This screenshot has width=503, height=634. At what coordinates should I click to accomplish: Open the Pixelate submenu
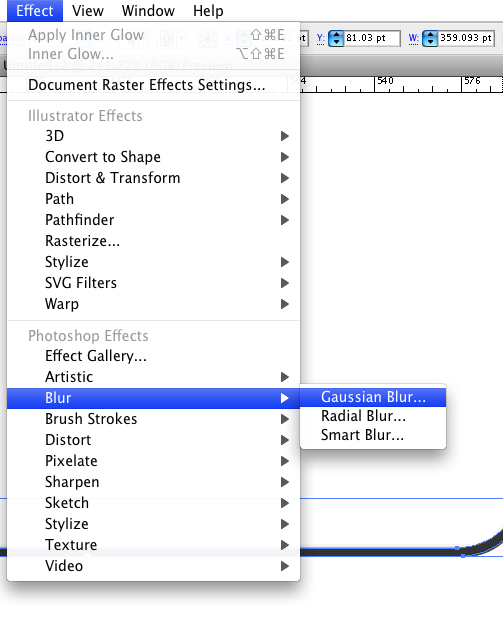tap(153, 461)
